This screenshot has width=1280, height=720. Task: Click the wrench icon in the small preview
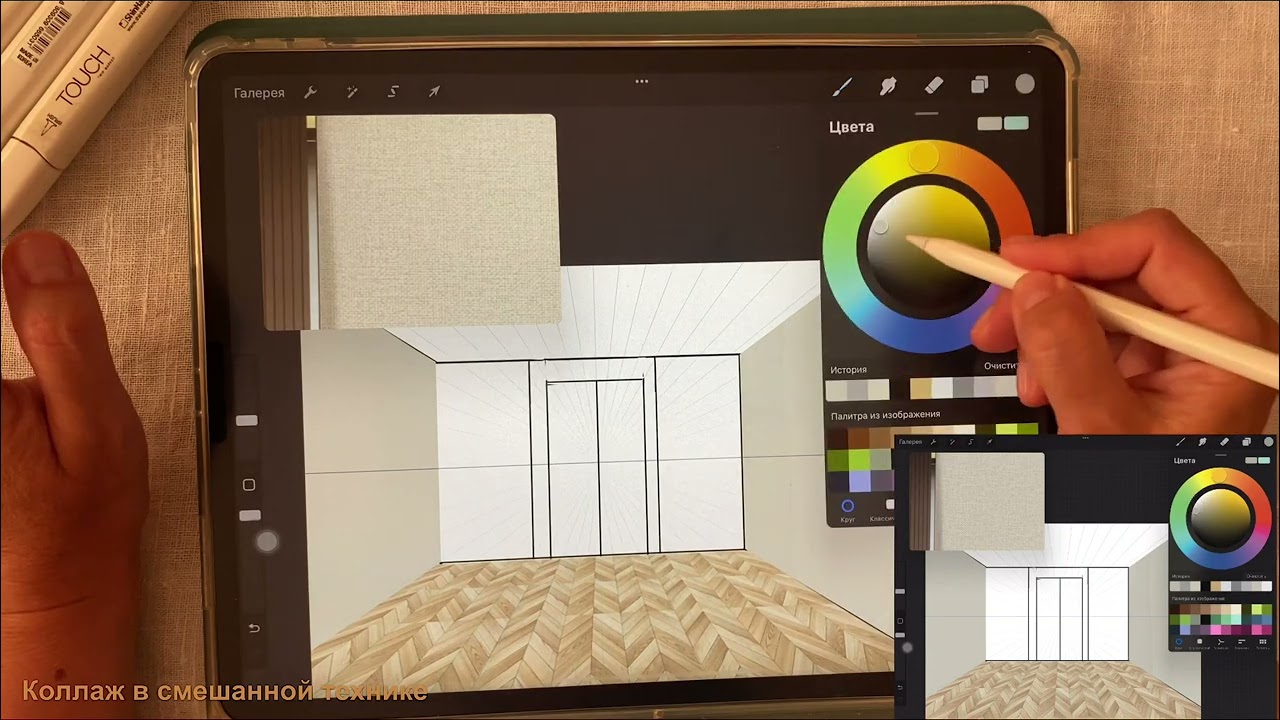[934, 442]
